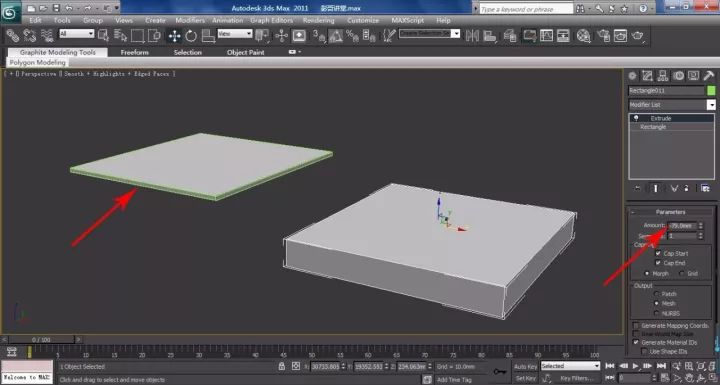Open the Render Setup icon
The width and height of the screenshot is (720, 385).
(603, 36)
